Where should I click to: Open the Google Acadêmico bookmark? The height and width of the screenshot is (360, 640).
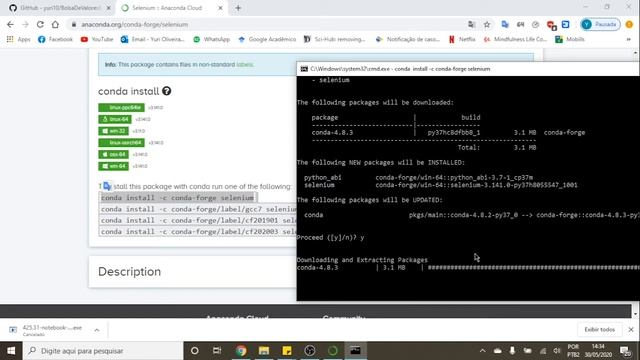click(x=267, y=39)
